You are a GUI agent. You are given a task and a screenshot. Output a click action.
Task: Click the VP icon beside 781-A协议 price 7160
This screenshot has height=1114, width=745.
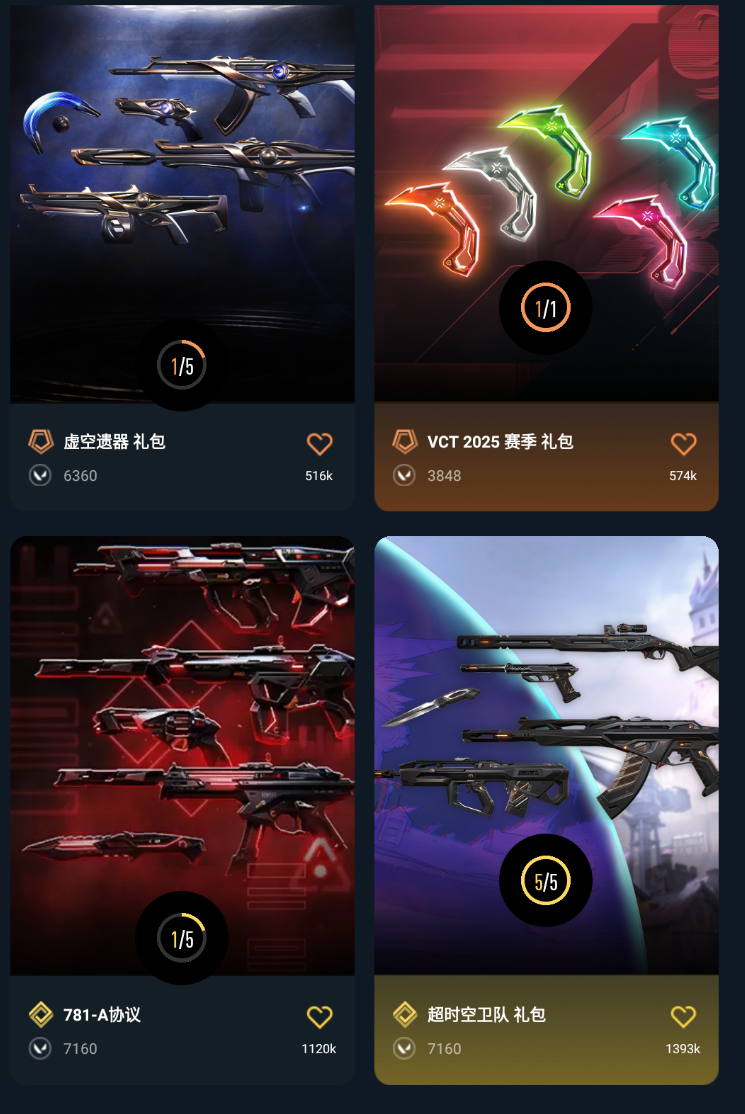pyautogui.click(x=40, y=1048)
